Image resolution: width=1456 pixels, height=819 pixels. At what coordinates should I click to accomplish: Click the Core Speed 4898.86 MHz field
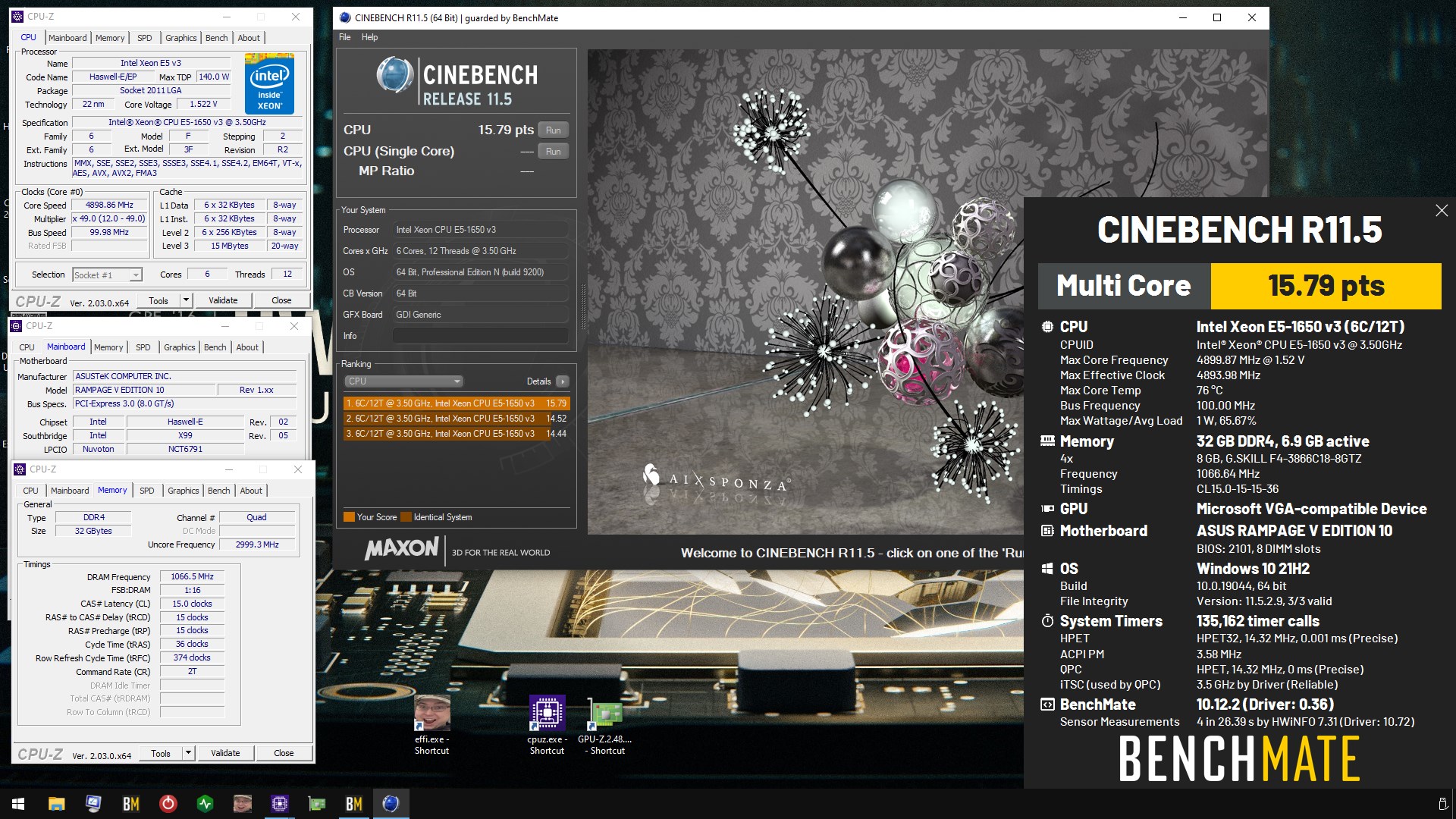(x=110, y=206)
